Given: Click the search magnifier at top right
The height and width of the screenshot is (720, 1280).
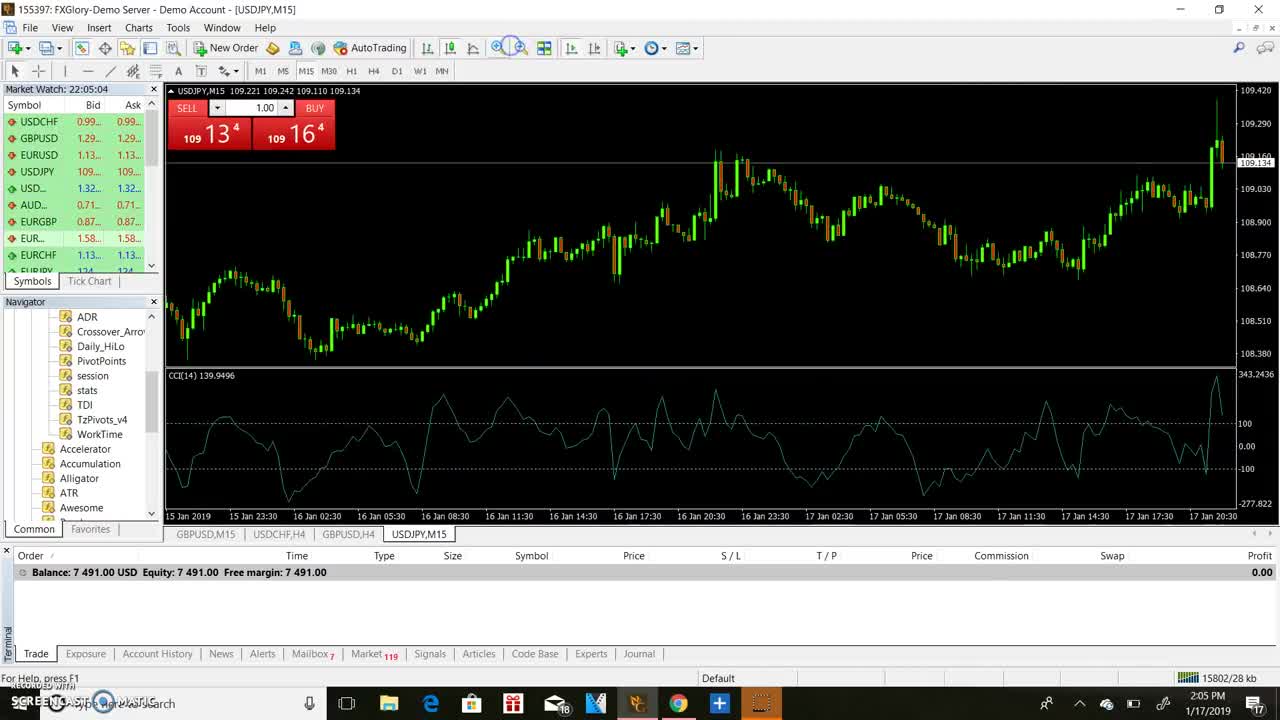Looking at the screenshot, I should pos(1239,48).
